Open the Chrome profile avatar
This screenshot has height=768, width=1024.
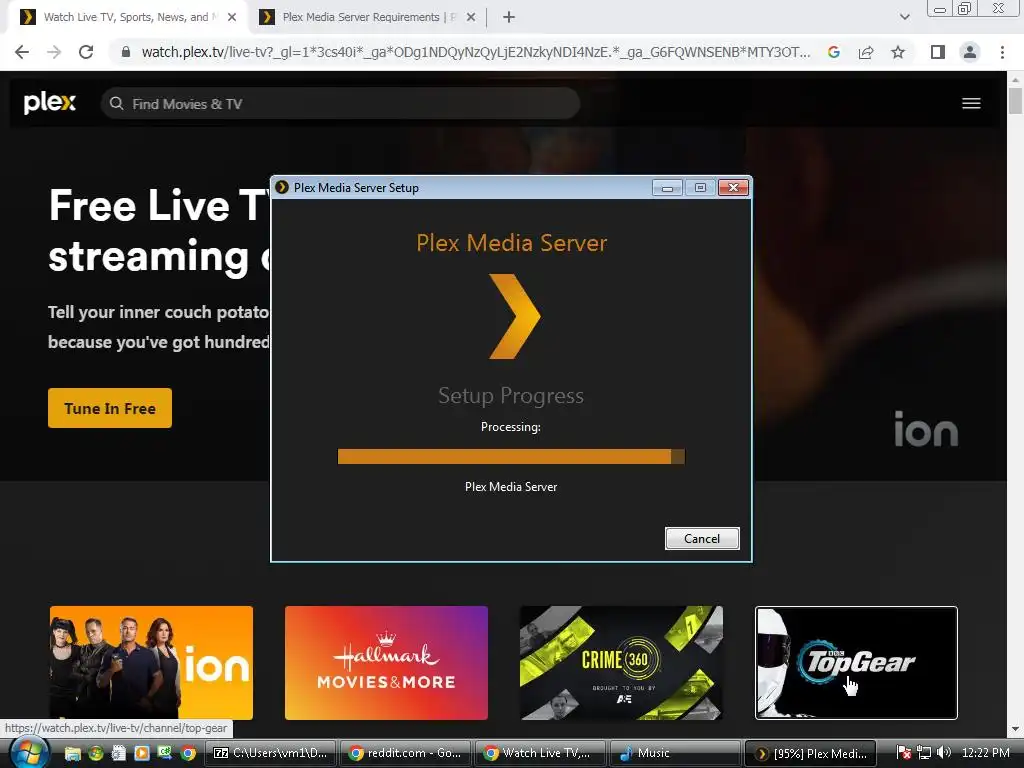point(970,52)
